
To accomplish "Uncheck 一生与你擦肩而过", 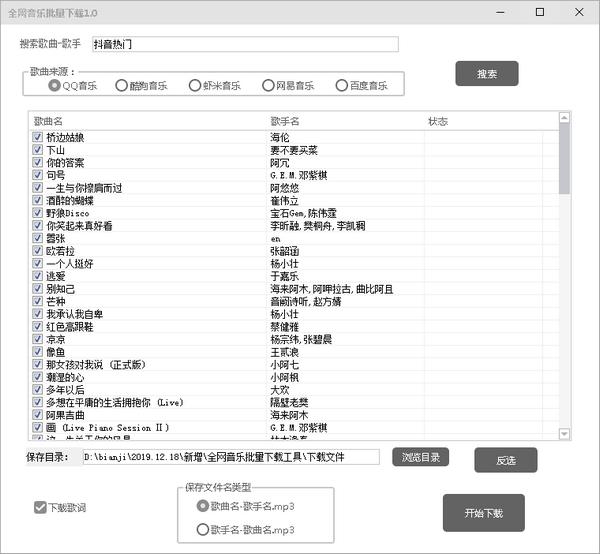I will click(x=37, y=187).
